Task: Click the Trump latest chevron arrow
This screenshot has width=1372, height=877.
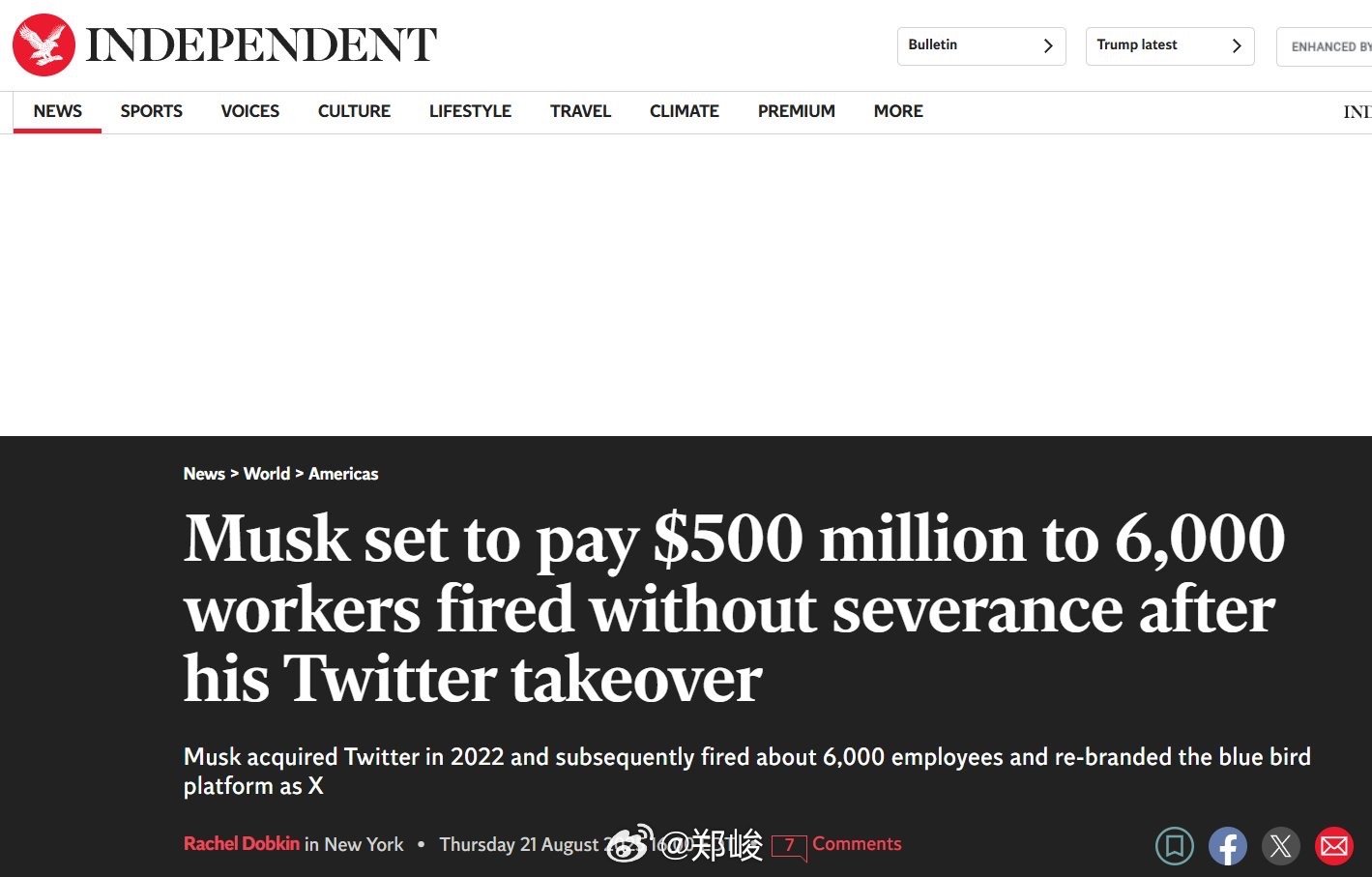Action: pos(1237,45)
